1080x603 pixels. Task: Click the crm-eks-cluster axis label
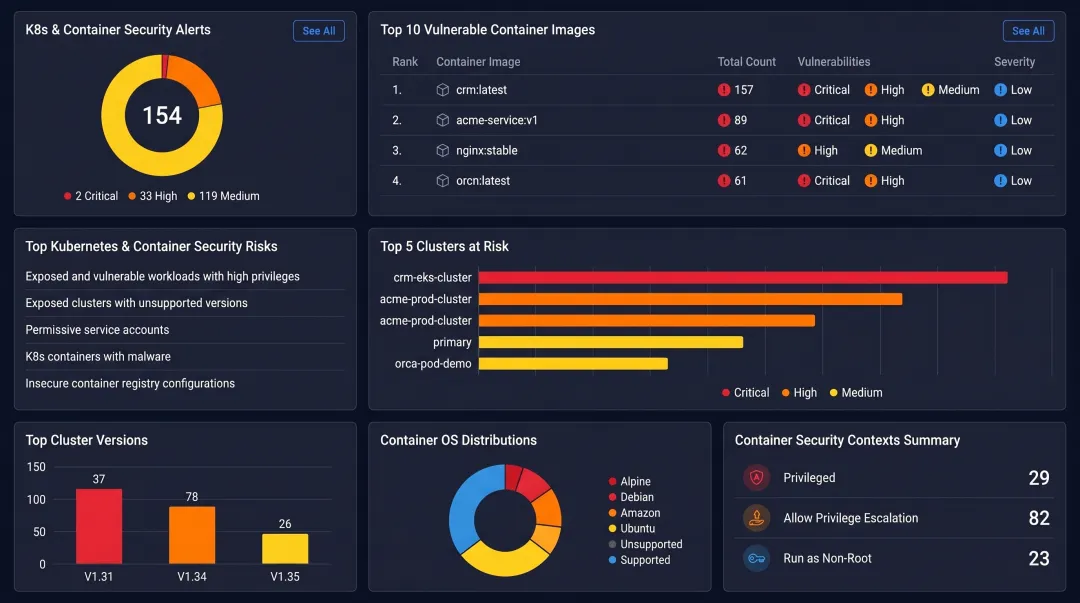coord(432,278)
